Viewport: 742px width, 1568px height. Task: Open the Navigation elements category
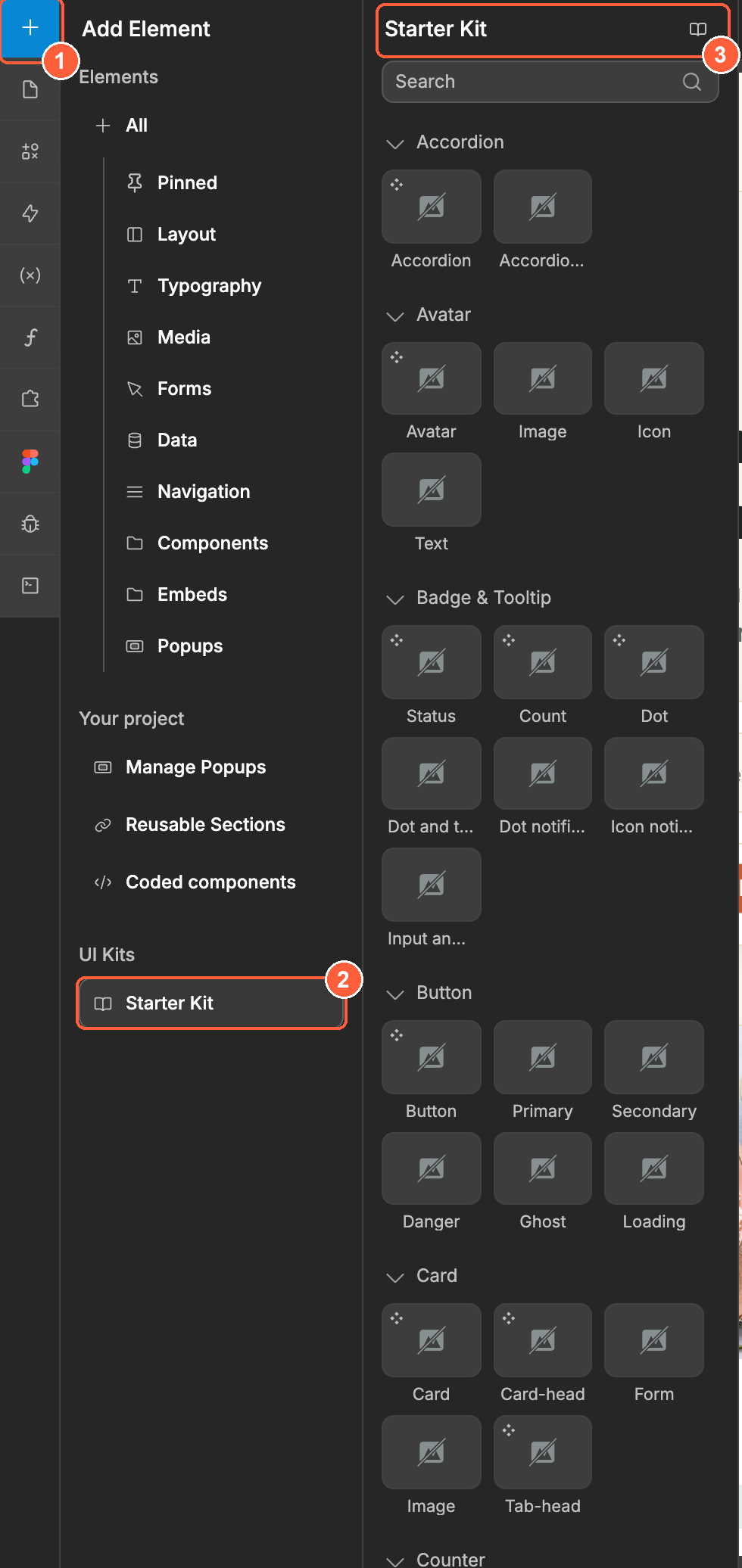(188, 492)
